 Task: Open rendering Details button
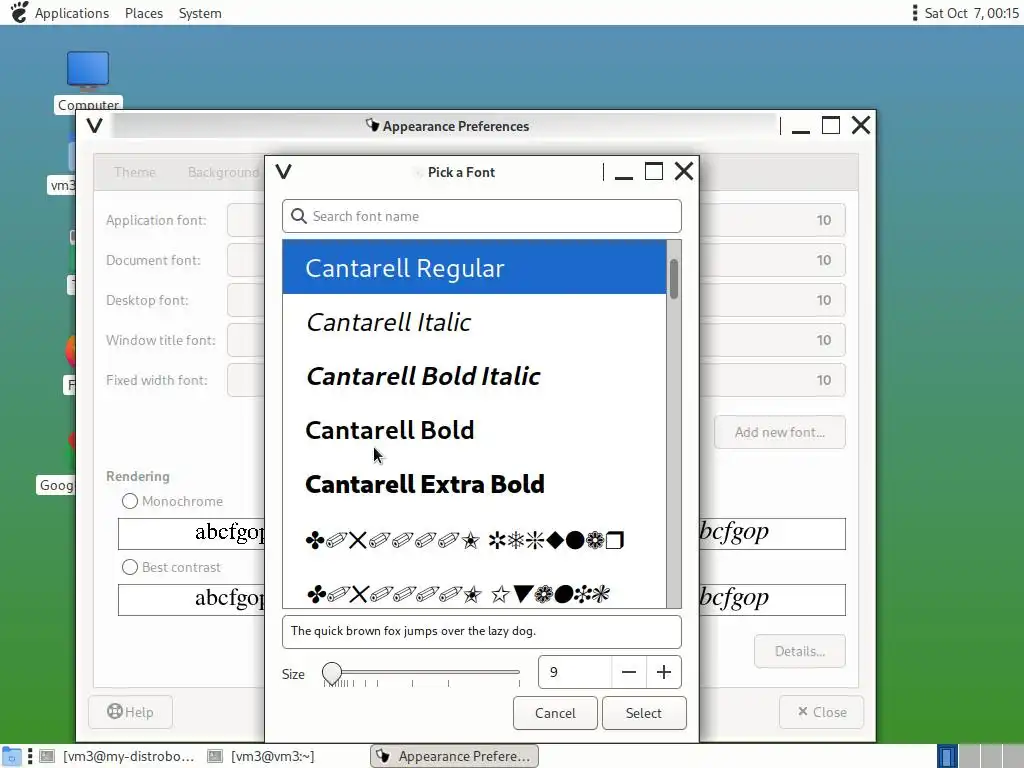(800, 651)
